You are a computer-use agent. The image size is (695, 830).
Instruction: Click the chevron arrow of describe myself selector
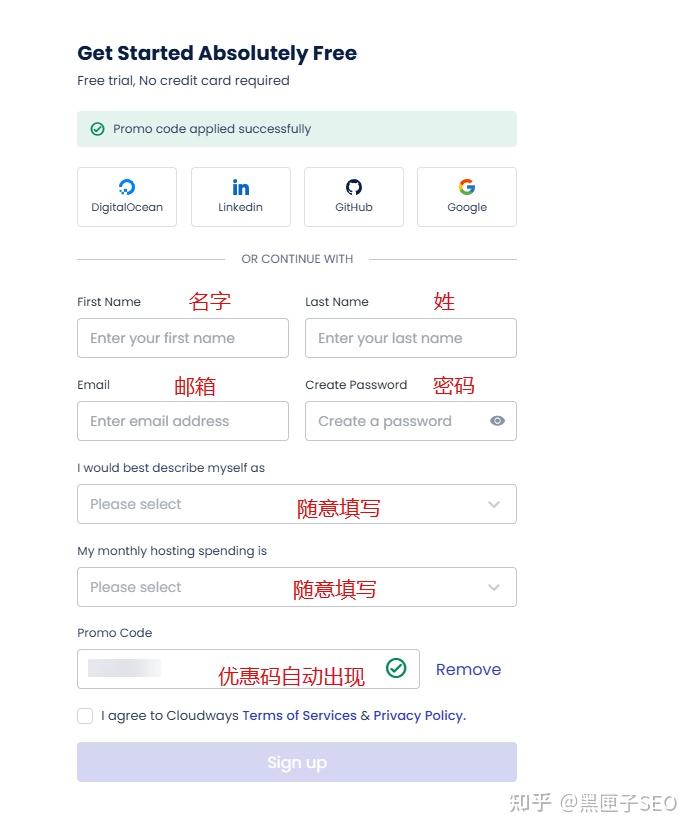pyautogui.click(x=494, y=505)
